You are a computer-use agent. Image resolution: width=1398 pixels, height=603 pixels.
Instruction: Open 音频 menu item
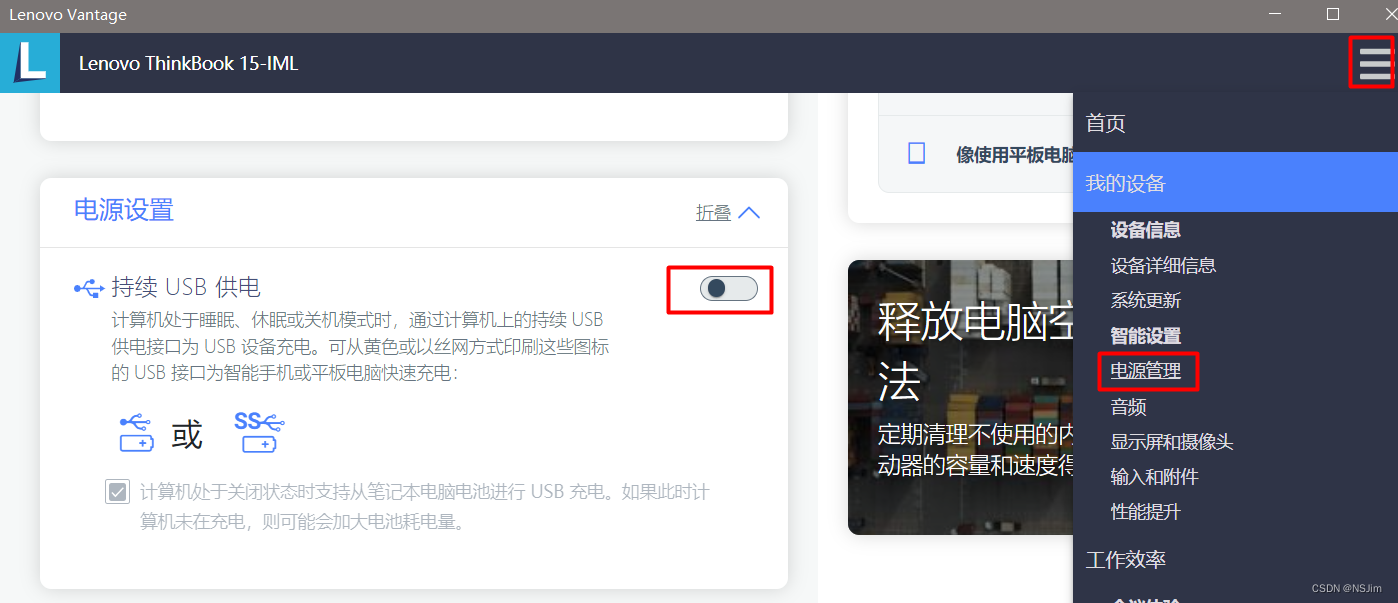tap(1128, 407)
